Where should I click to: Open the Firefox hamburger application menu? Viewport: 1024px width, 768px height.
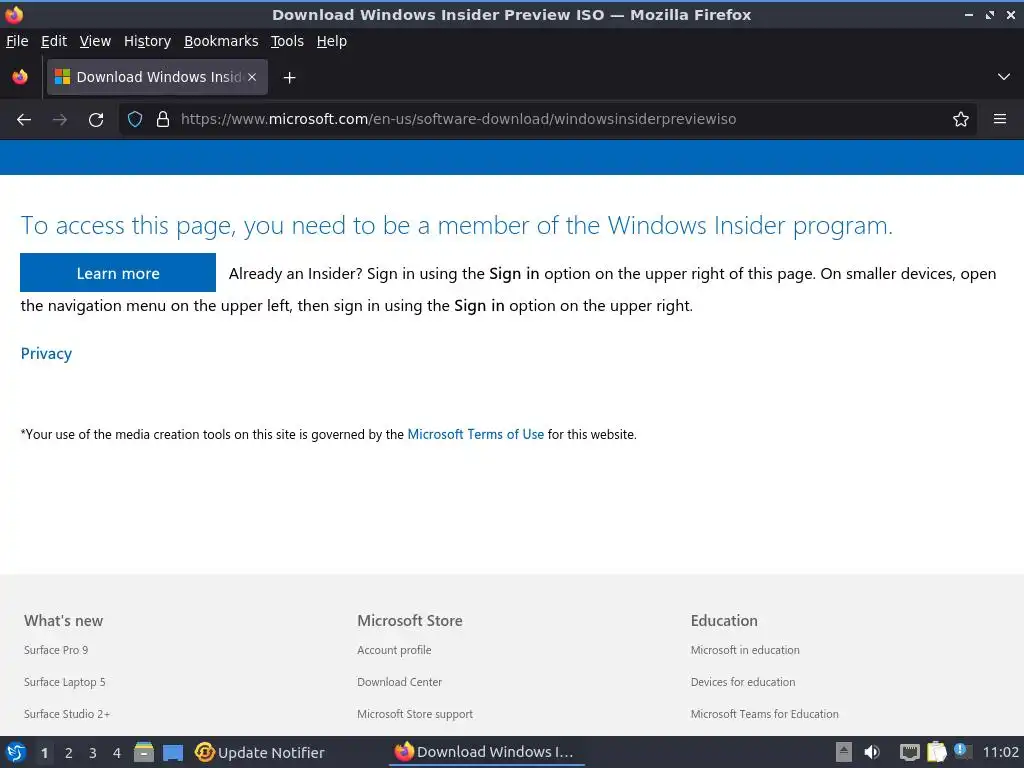[1000, 120]
